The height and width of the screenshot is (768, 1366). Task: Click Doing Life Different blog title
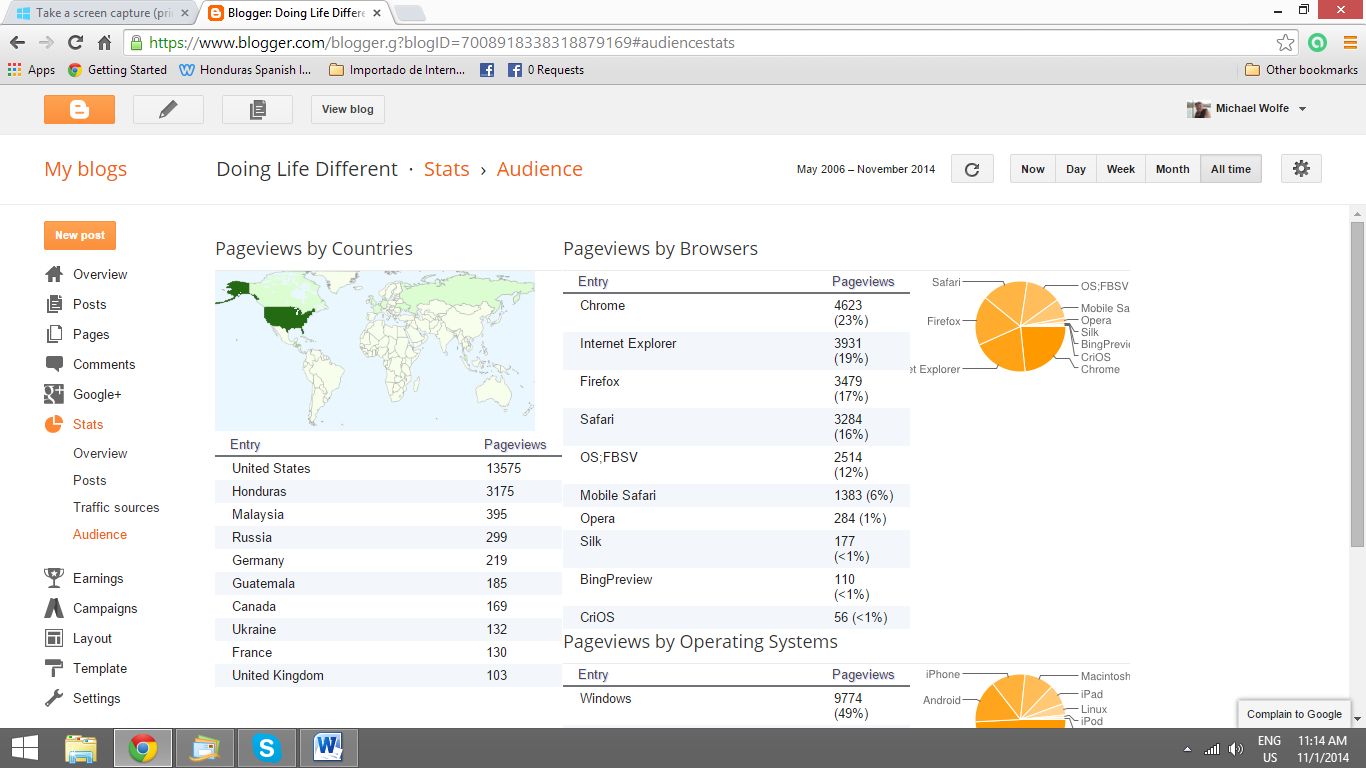[x=307, y=169]
